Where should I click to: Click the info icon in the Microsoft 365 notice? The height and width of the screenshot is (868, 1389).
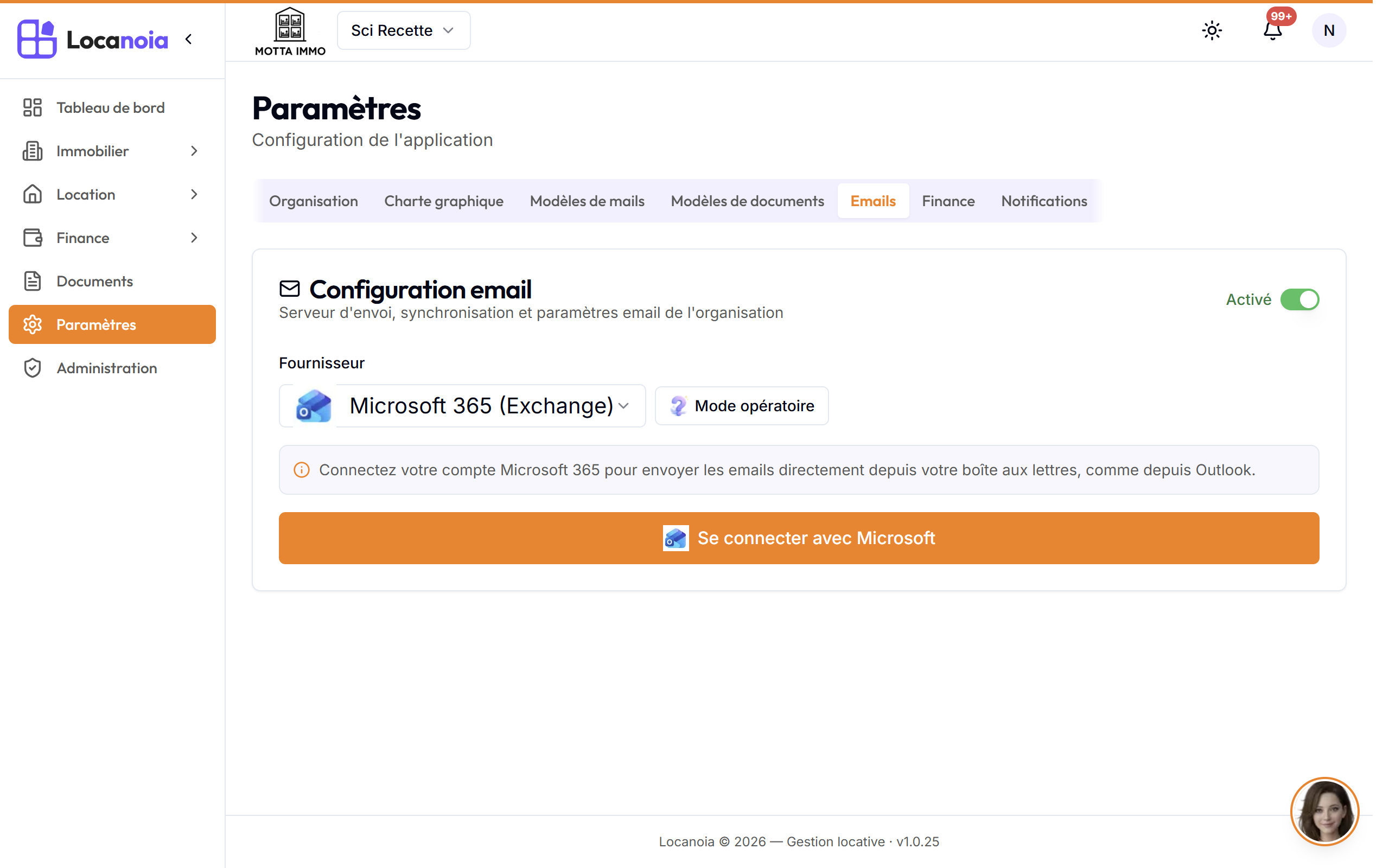(302, 470)
